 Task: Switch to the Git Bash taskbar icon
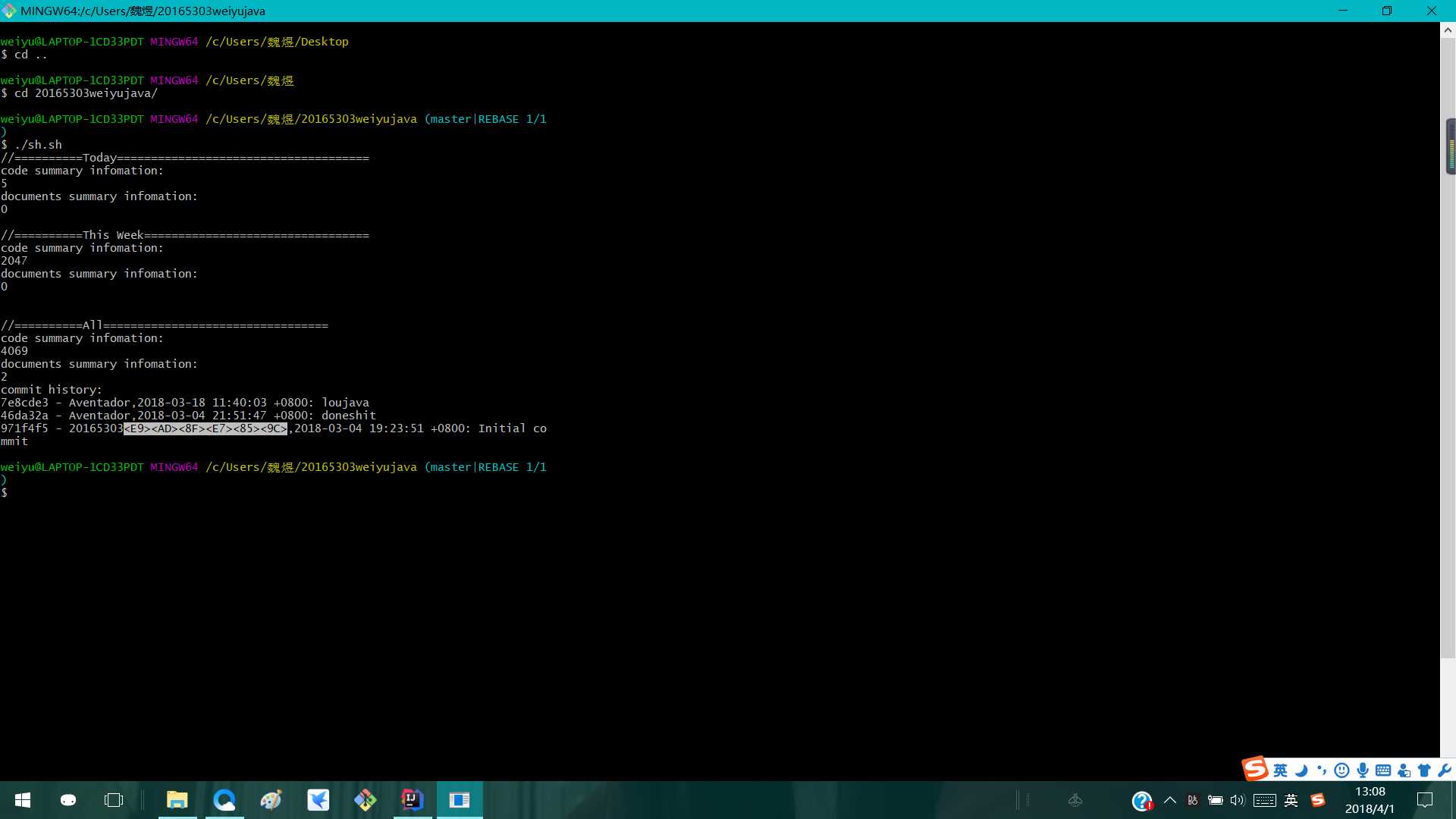[366, 800]
